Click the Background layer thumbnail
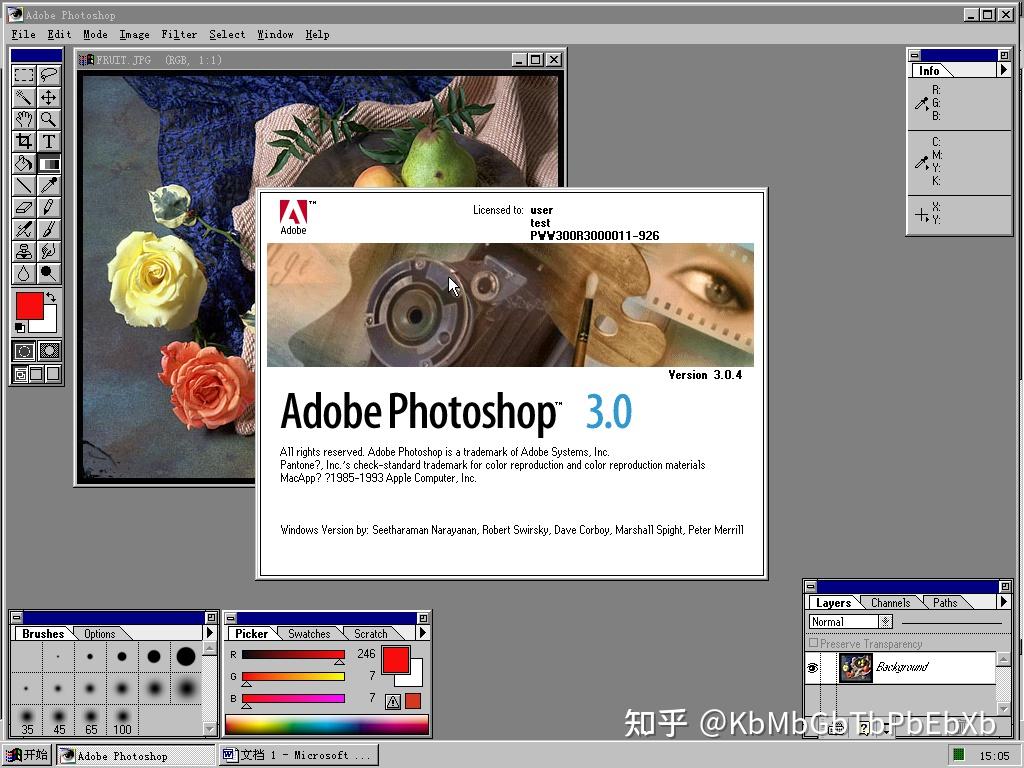Screen dimensions: 1024x768 pyautogui.click(x=855, y=667)
